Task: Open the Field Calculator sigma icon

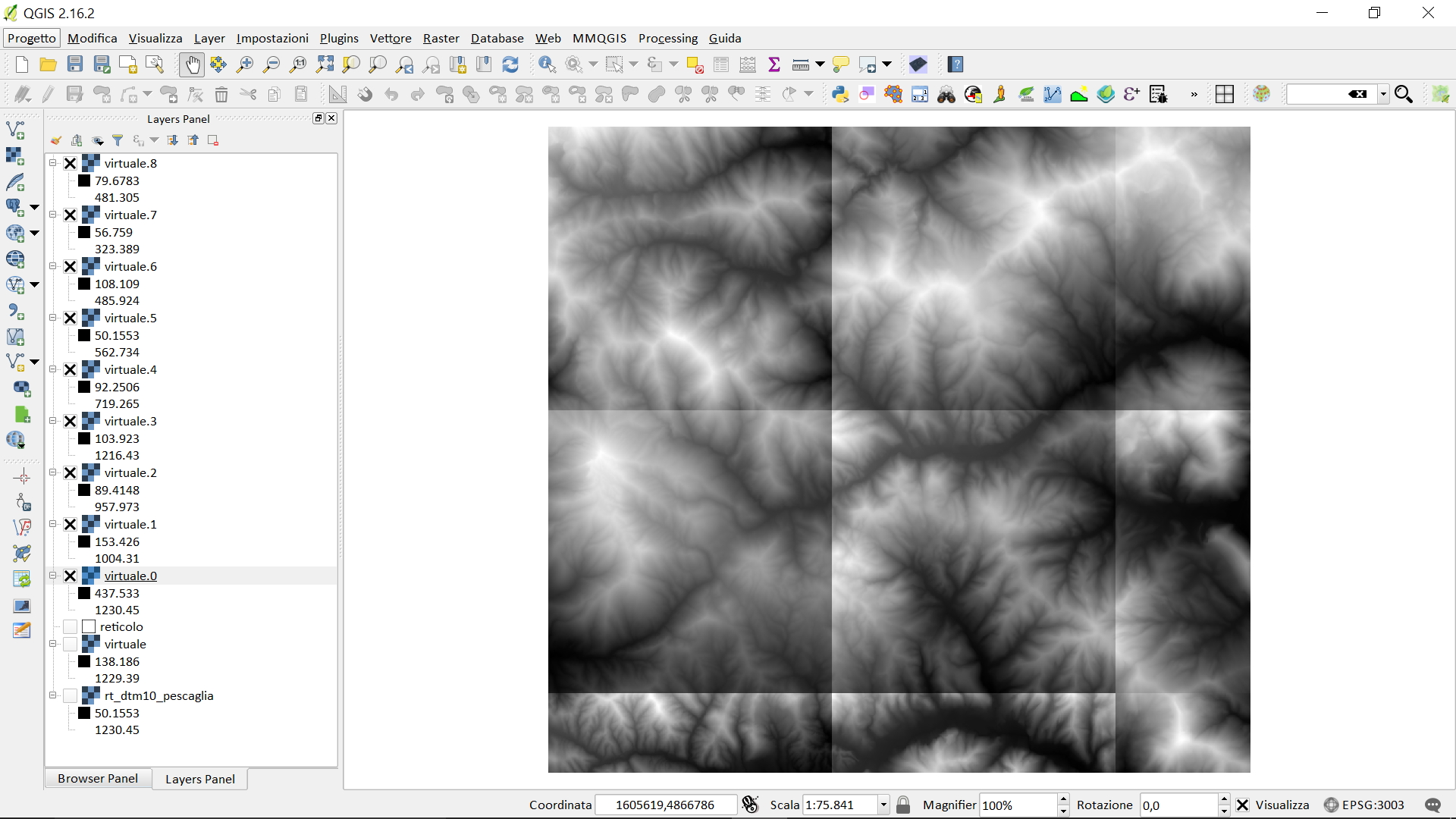Action: pos(774,65)
